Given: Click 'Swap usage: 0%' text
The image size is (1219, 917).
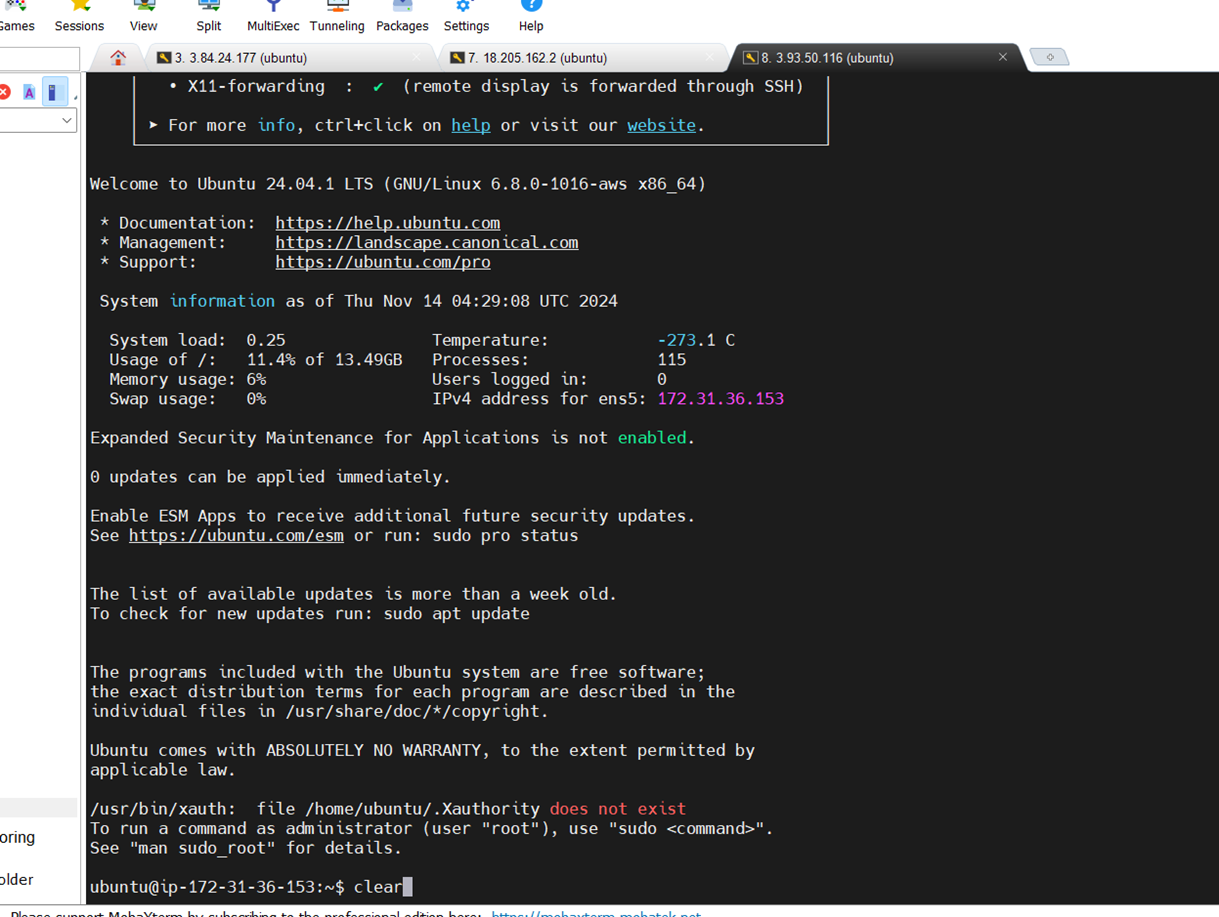Looking at the screenshot, I should (187, 399).
